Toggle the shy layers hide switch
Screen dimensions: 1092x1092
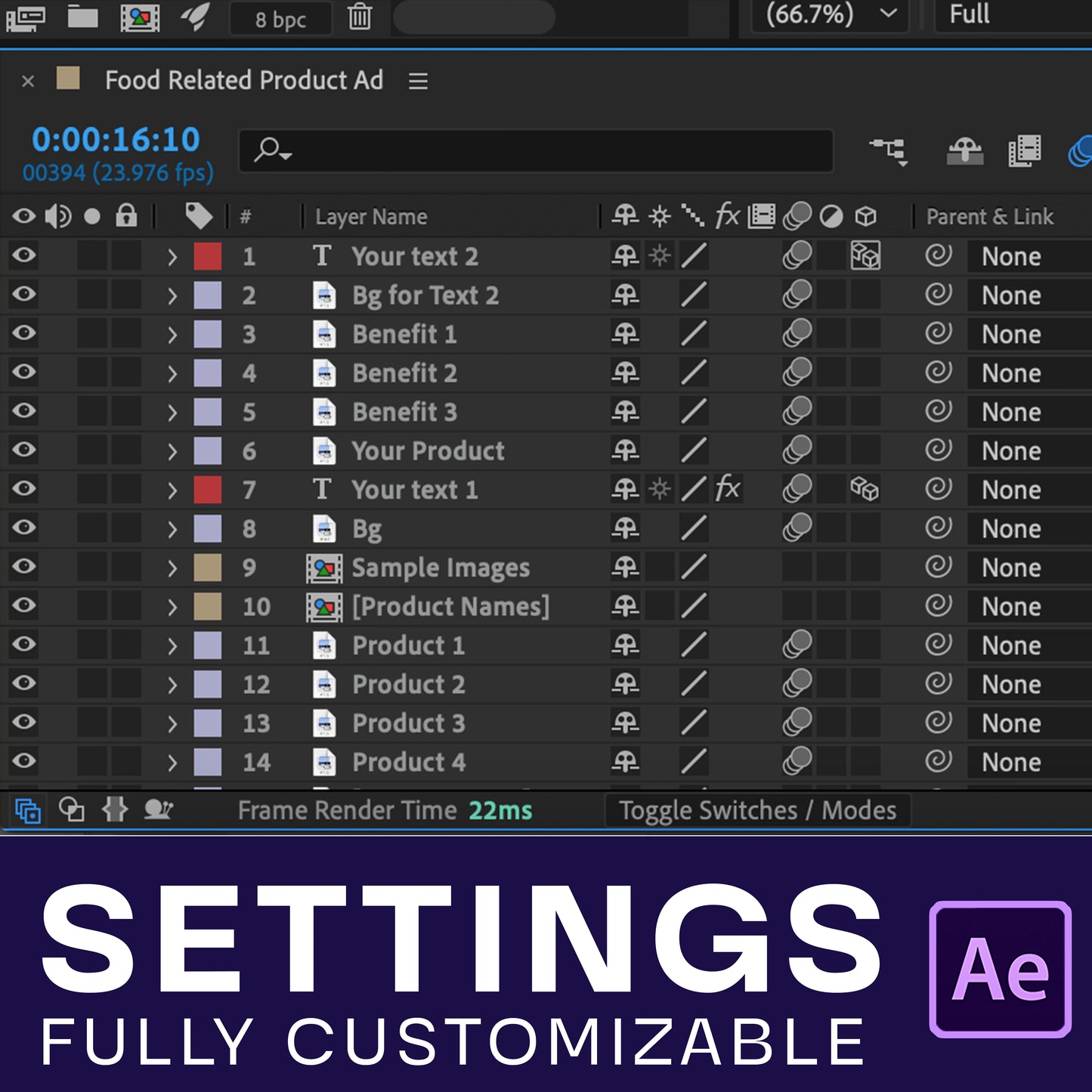pyautogui.click(x=965, y=150)
